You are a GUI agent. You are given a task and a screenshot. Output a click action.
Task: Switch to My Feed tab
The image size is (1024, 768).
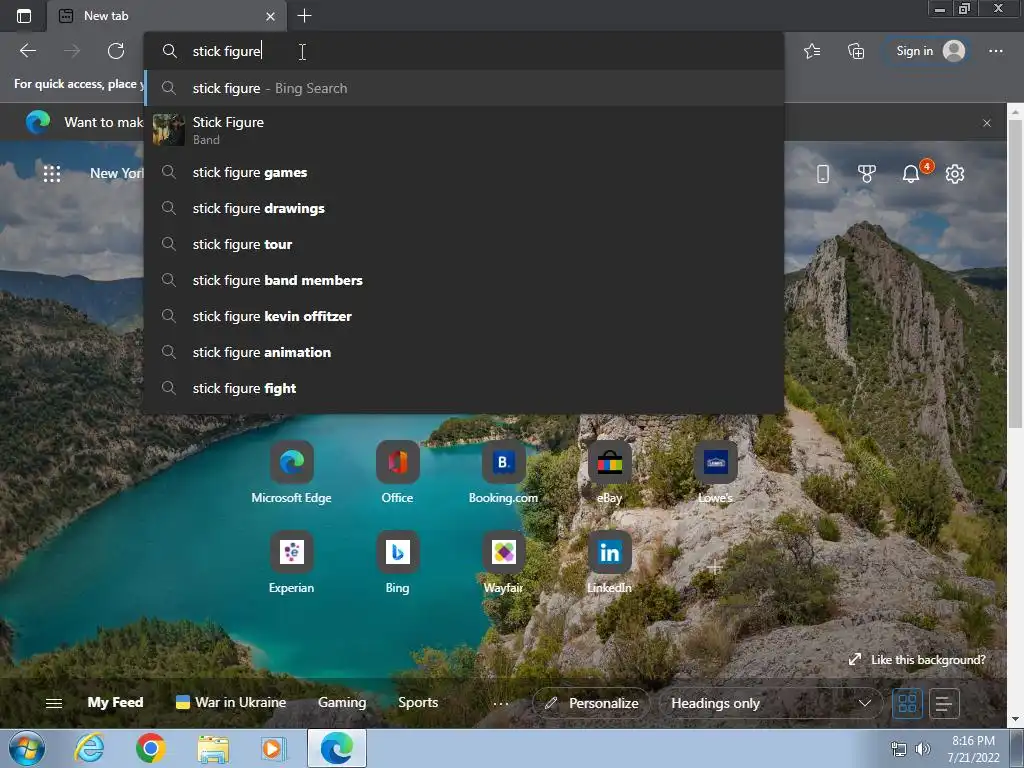pos(116,703)
